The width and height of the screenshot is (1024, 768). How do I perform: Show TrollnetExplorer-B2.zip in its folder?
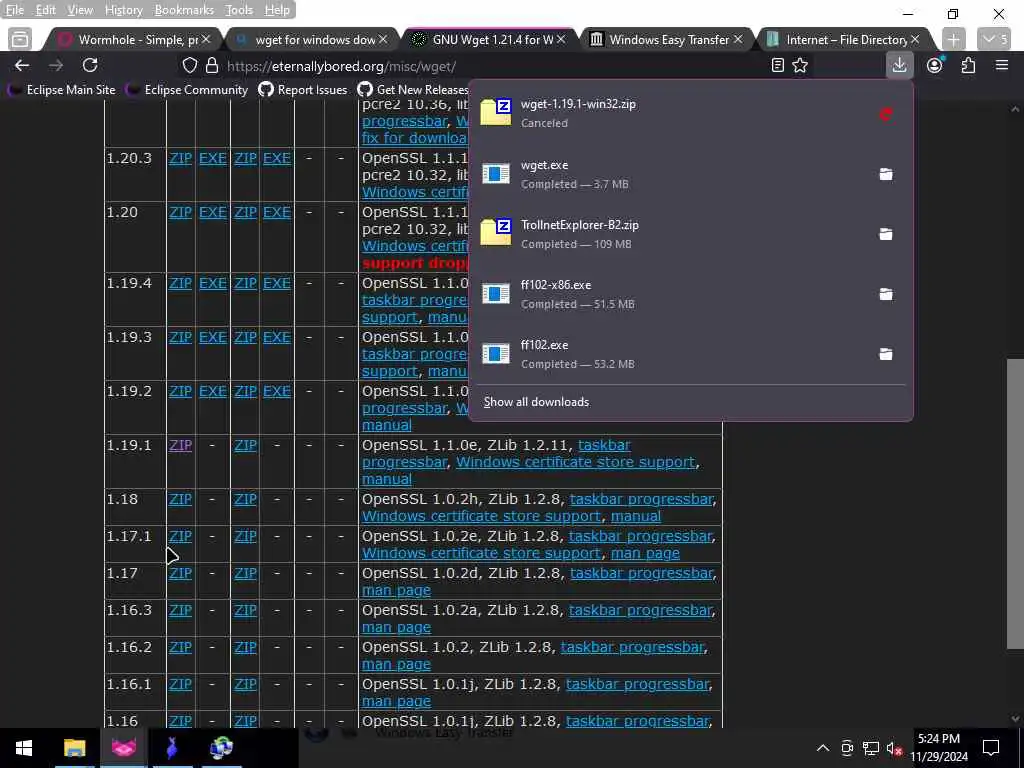point(886,234)
